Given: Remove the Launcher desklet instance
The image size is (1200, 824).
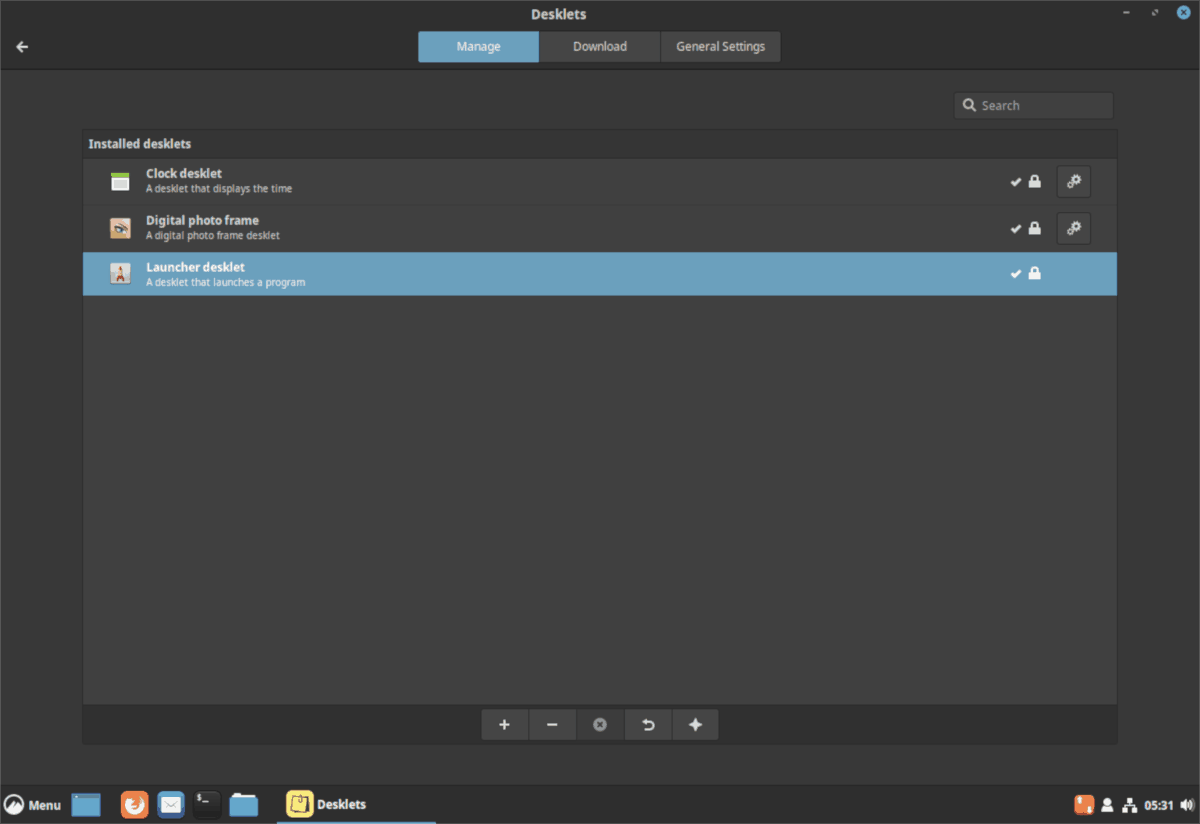Looking at the screenshot, I should click(x=552, y=724).
